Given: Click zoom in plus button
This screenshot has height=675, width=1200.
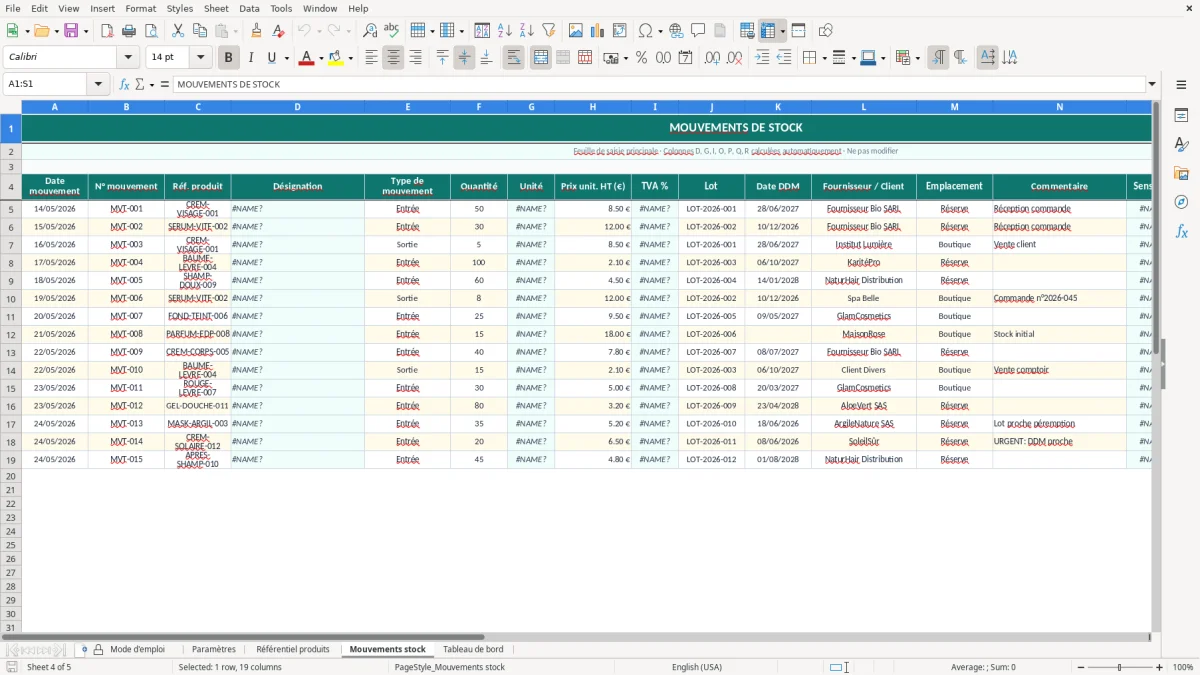Looking at the screenshot, I should click(x=1160, y=667).
